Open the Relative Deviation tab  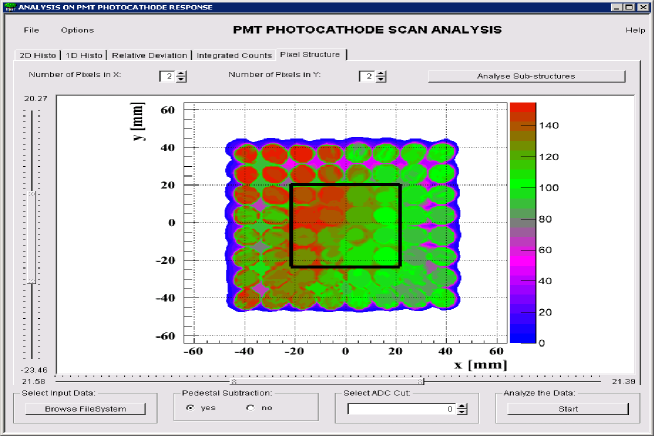(x=150, y=55)
